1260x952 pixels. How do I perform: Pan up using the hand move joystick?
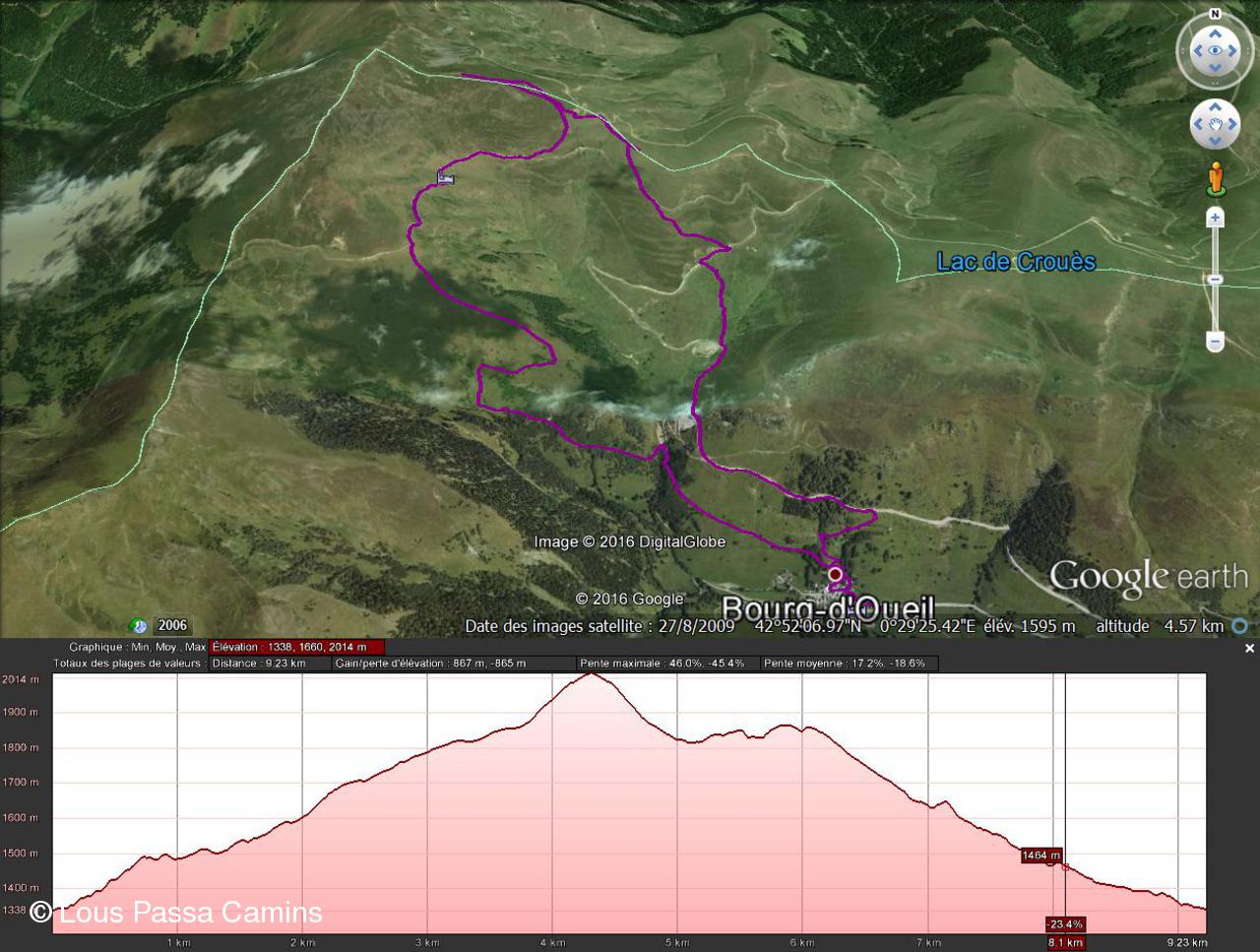[x=1215, y=106]
